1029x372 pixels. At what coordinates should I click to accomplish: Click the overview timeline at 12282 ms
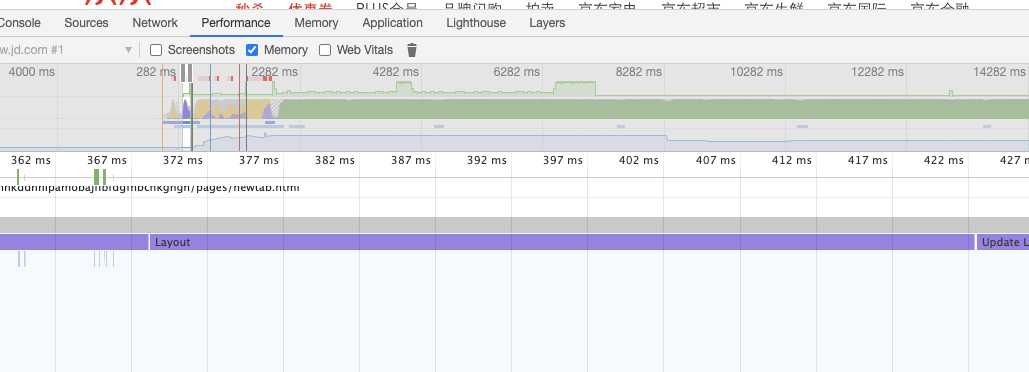point(877,72)
